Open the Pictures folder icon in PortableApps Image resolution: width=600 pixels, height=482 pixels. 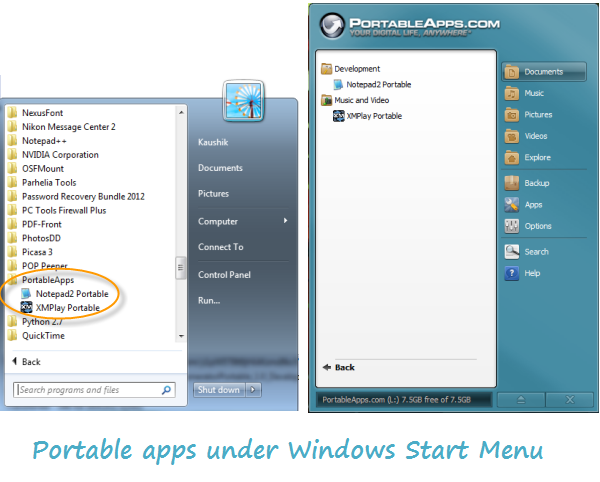point(512,114)
